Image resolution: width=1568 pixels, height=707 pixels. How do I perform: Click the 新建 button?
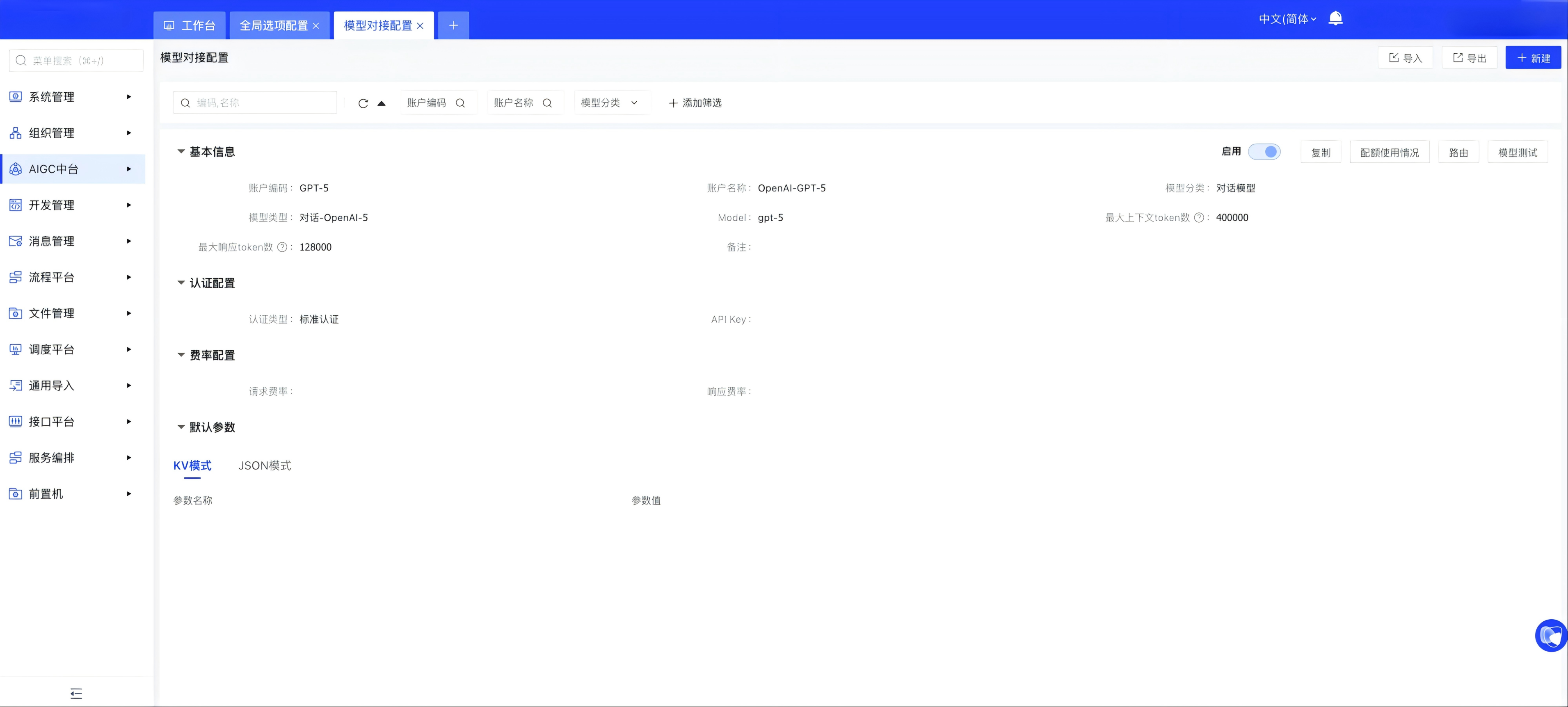[x=1533, y=58]
